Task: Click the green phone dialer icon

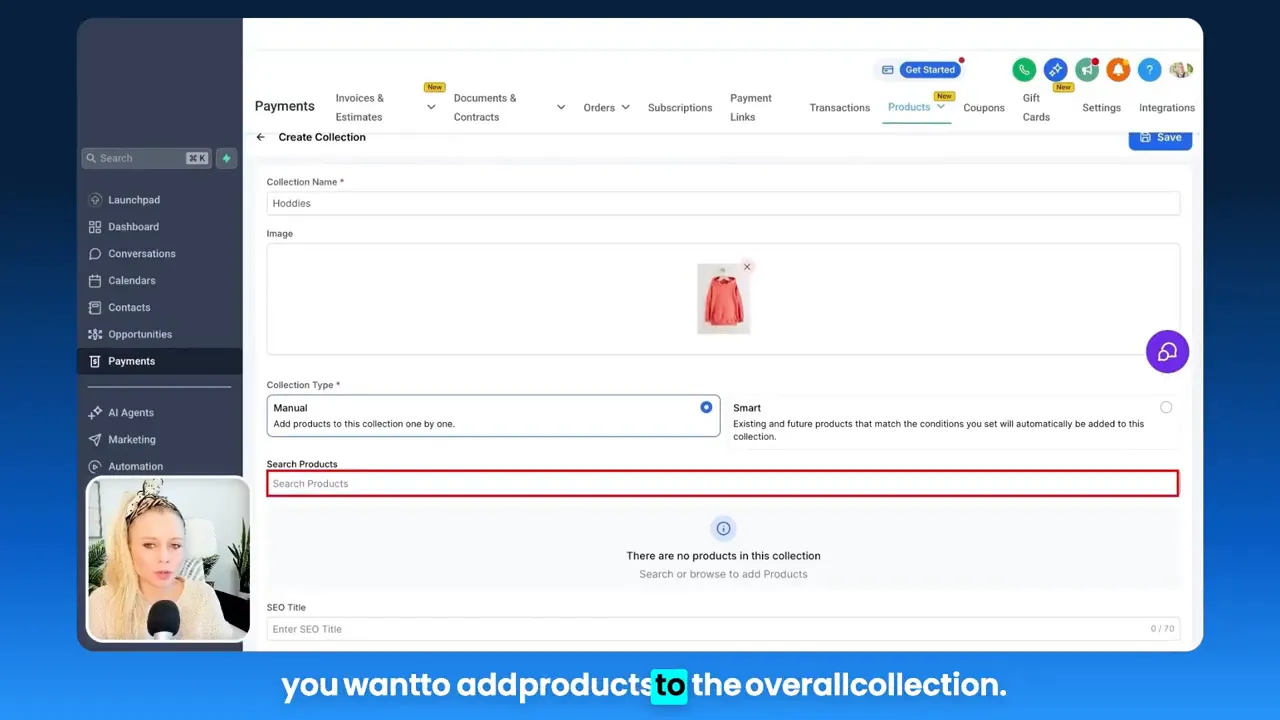Action: (1023, 70)
